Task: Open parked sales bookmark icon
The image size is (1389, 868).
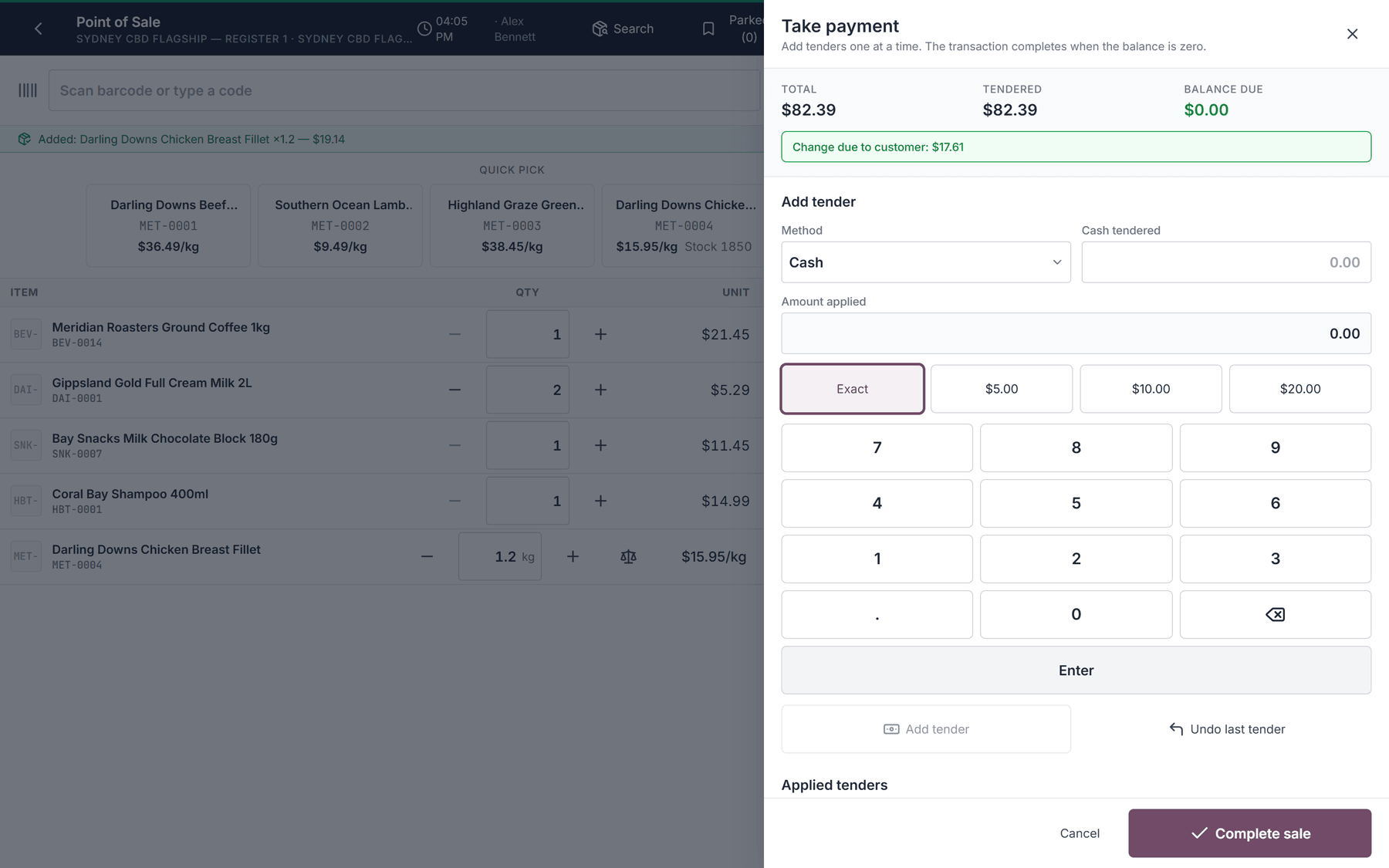Action: (708, 29)
